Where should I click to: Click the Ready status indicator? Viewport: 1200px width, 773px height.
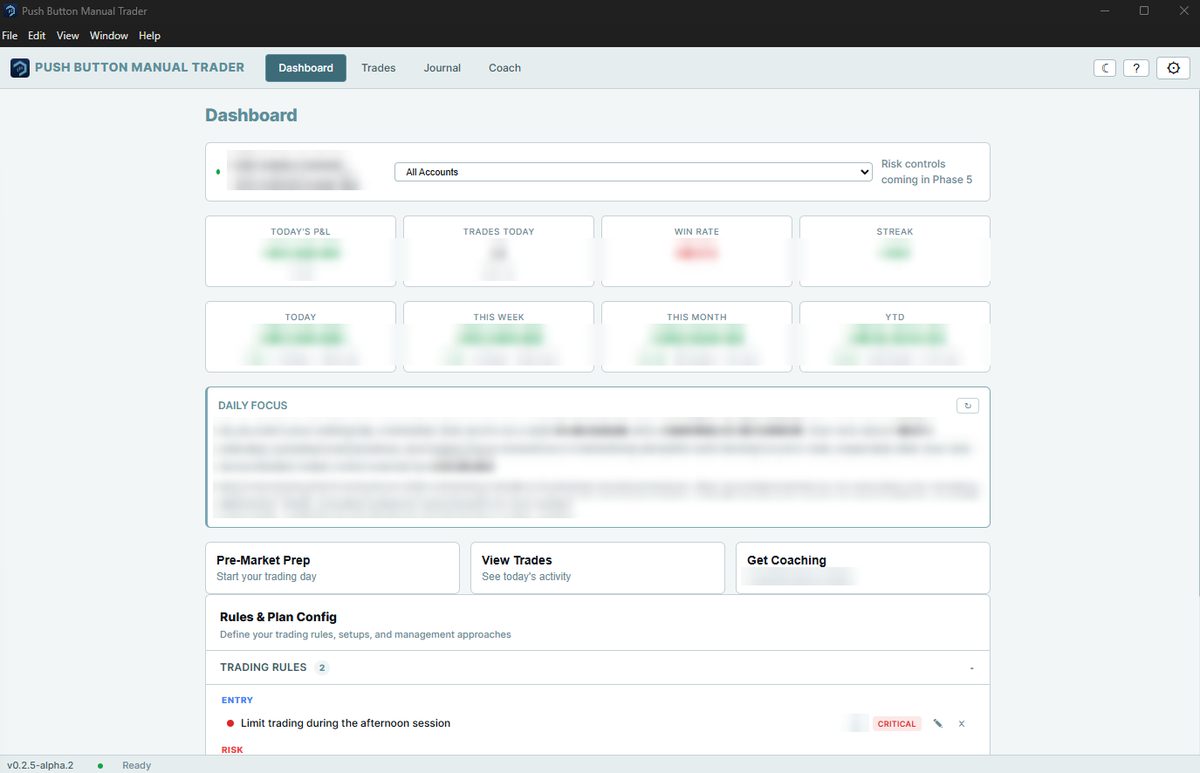(136, 765)
